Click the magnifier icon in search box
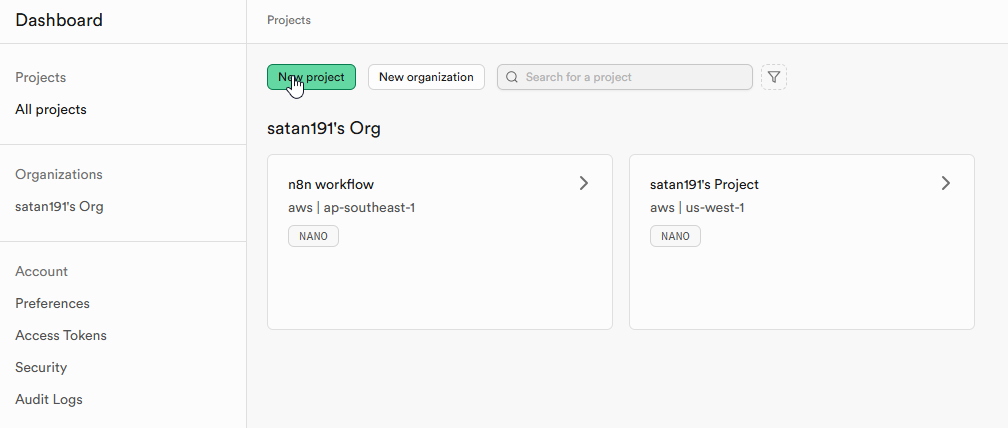This screenshot has width=1008, height=428. (512, 77)
